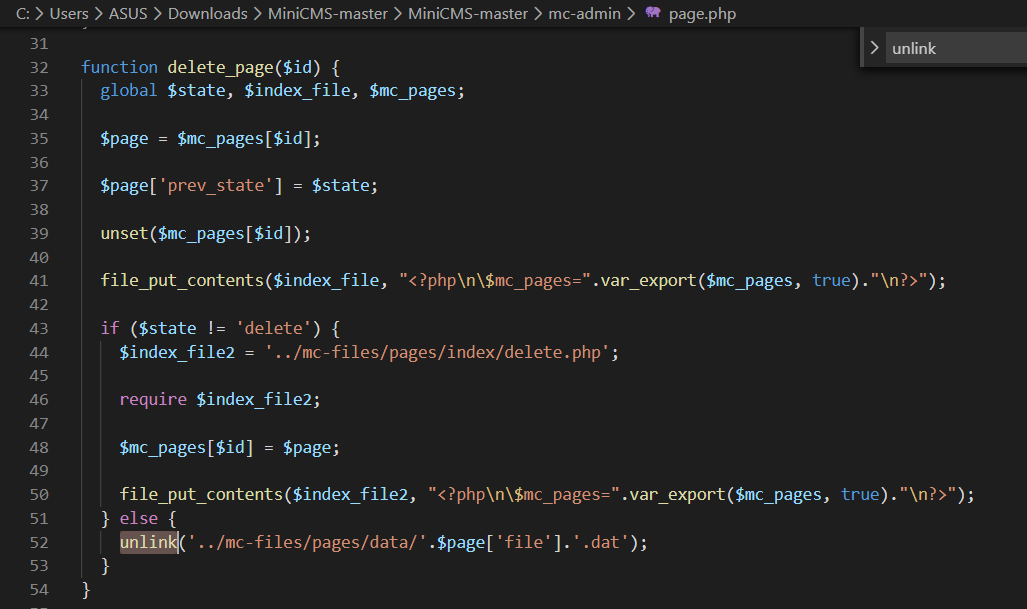The image size is (1027, 609).
Task: Open the page.php breadcrumb segment
Action: click(702, 14)
